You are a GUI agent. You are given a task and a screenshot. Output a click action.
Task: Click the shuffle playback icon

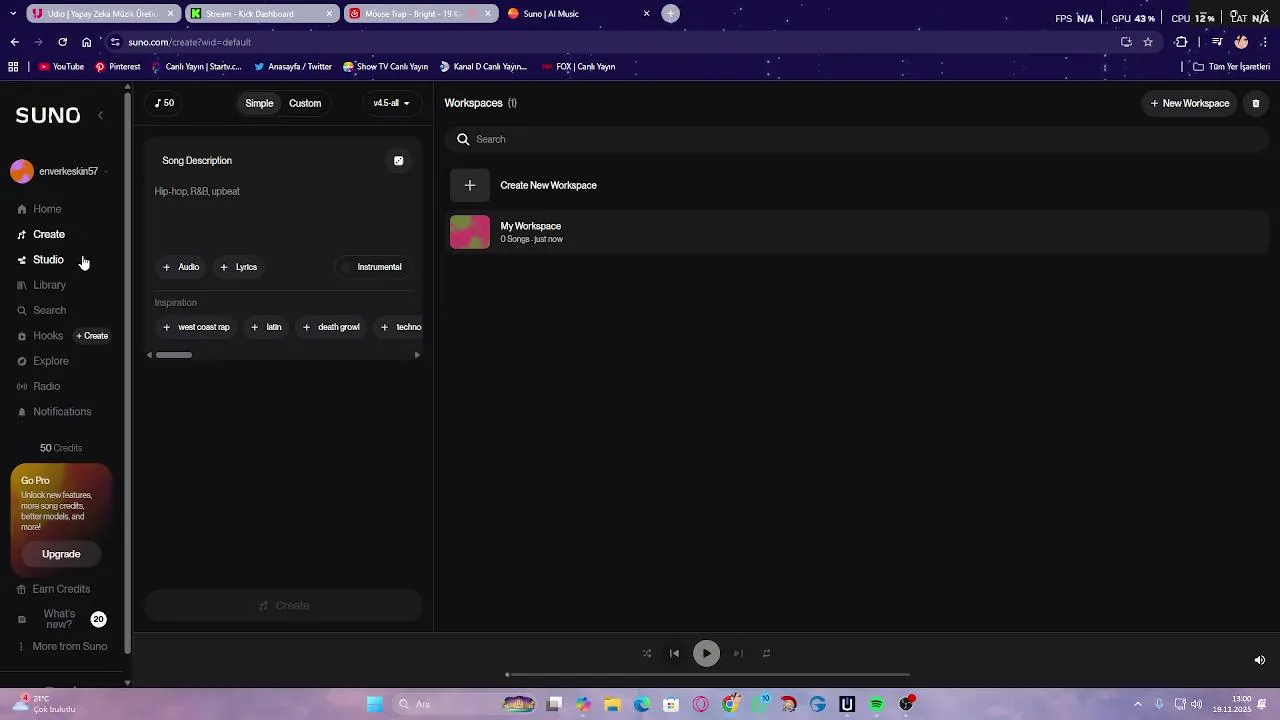click(646, 654)
